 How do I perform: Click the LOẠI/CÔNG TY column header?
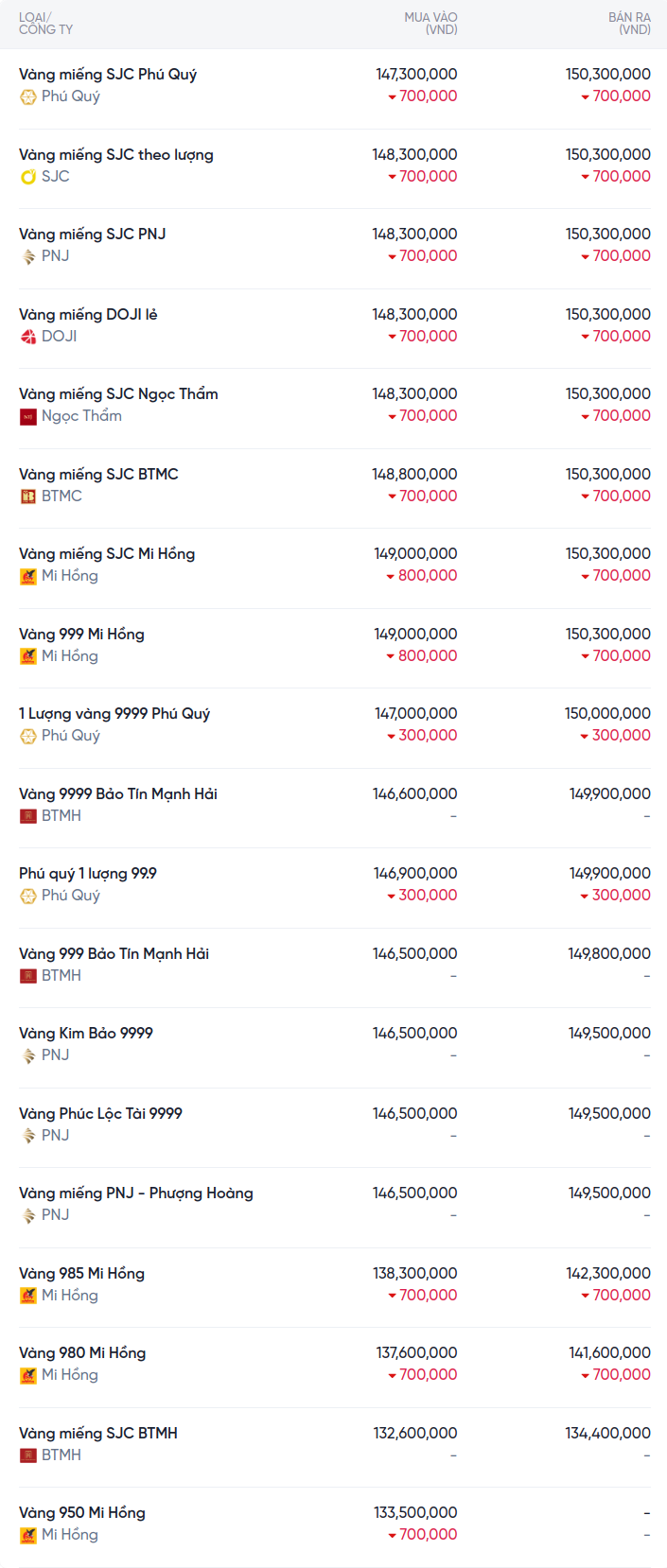click(x=45, y=24)
